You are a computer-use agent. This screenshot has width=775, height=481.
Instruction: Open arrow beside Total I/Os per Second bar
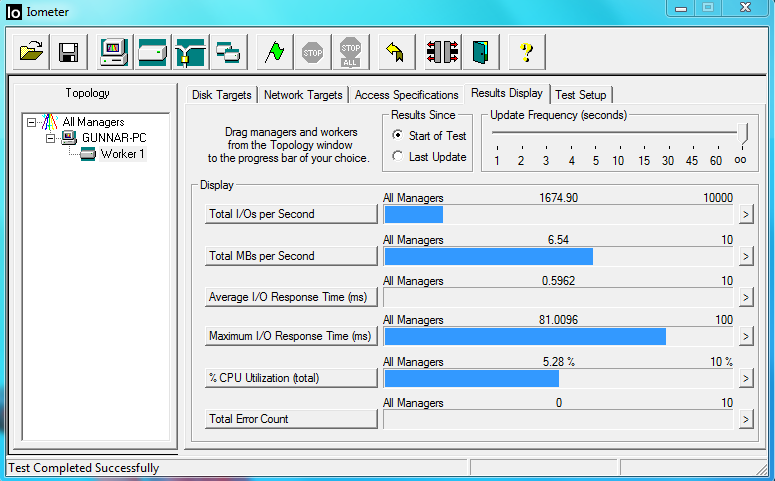[x=746, y=215]
